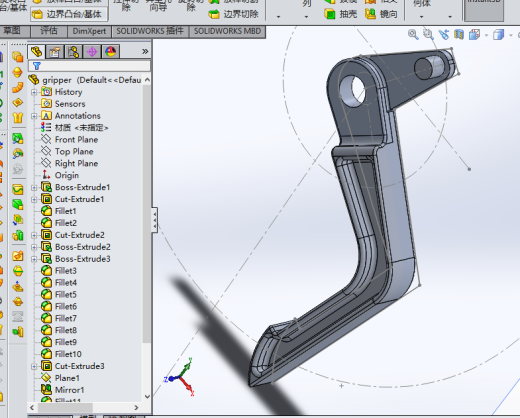This screenshot has height=418, width=520.
Task: Click the 镜向 mirror icon
Action: point(370,14)
